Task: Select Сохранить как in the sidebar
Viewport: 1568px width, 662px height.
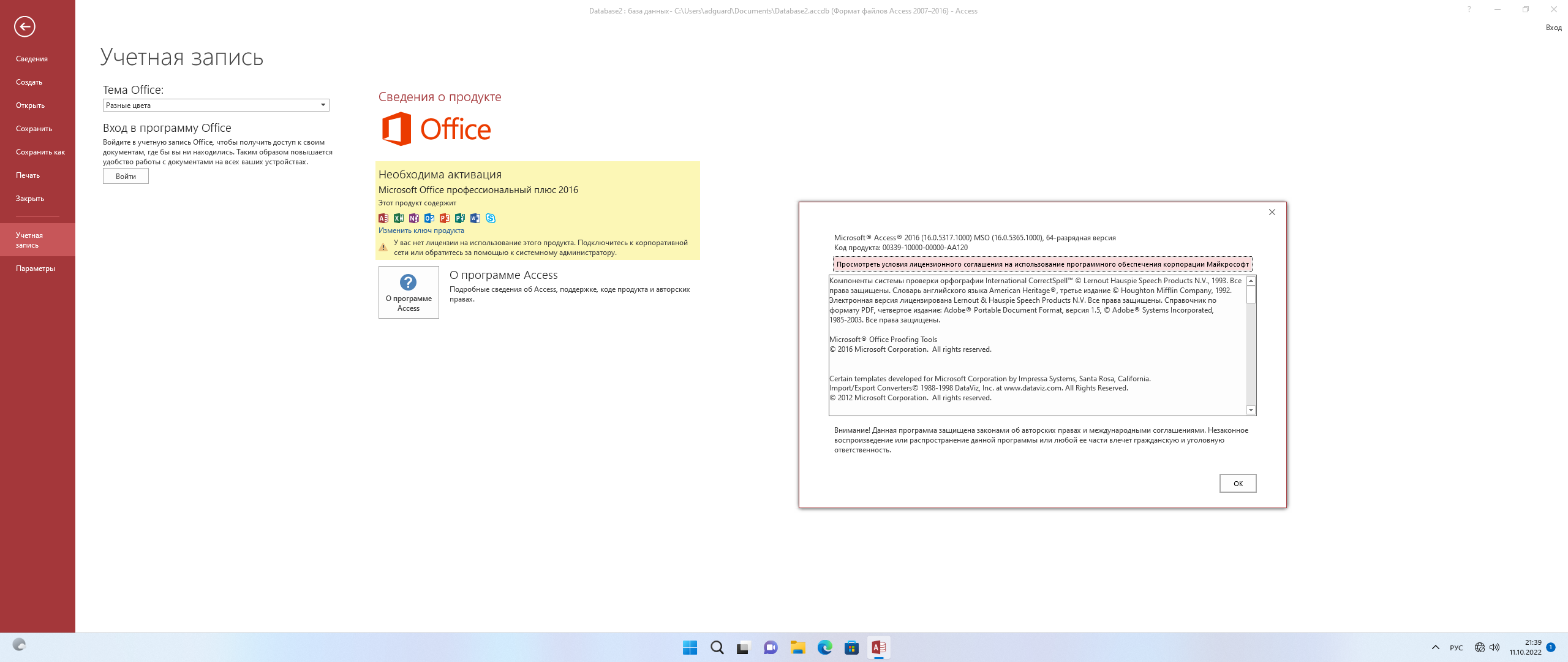Action: (40, 152)
